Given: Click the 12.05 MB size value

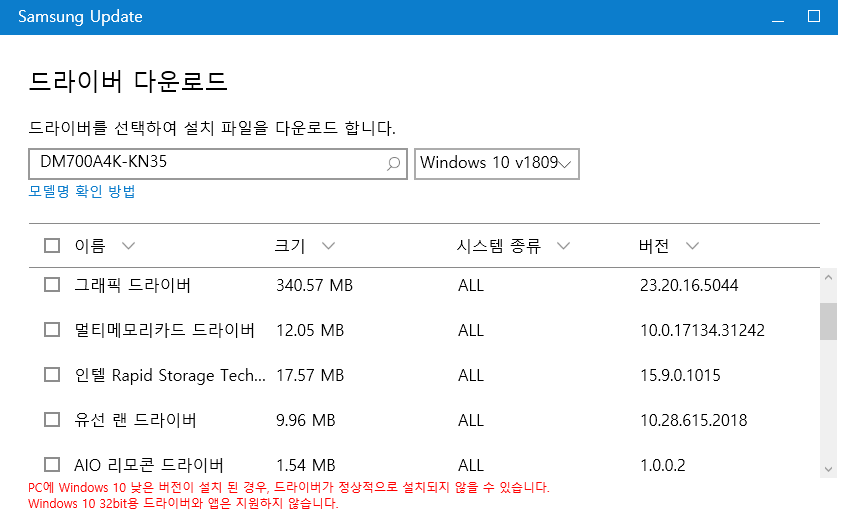Looking at the screenshot, I should point(310,330).
